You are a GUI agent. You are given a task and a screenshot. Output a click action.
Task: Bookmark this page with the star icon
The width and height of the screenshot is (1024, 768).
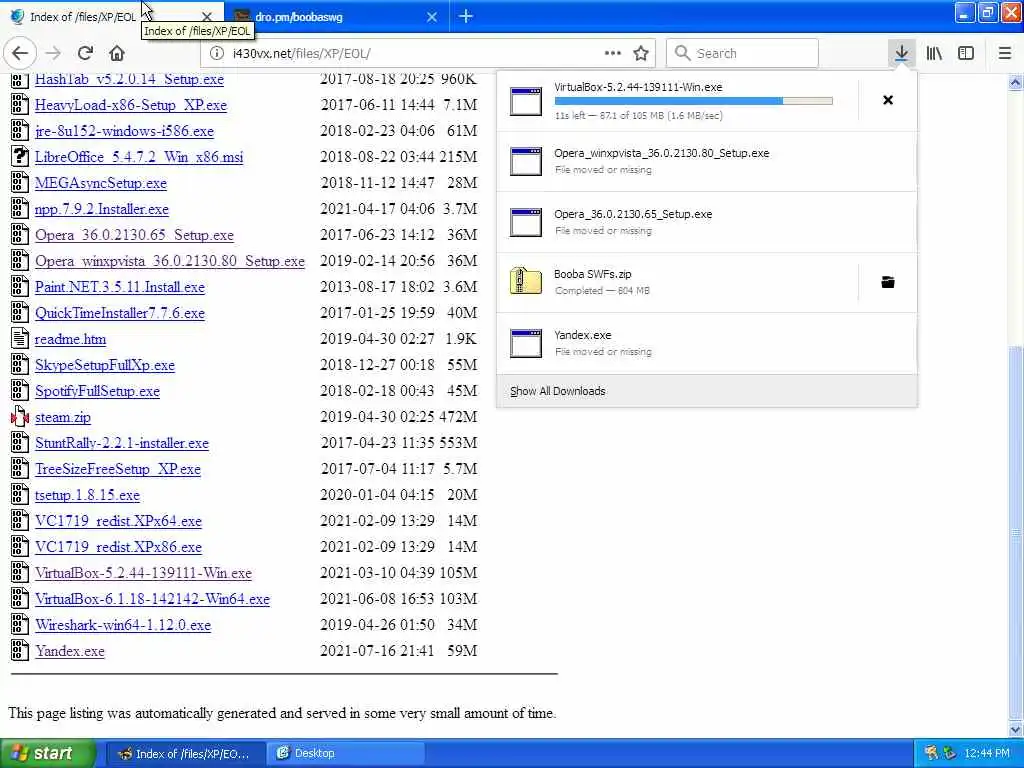641,54
